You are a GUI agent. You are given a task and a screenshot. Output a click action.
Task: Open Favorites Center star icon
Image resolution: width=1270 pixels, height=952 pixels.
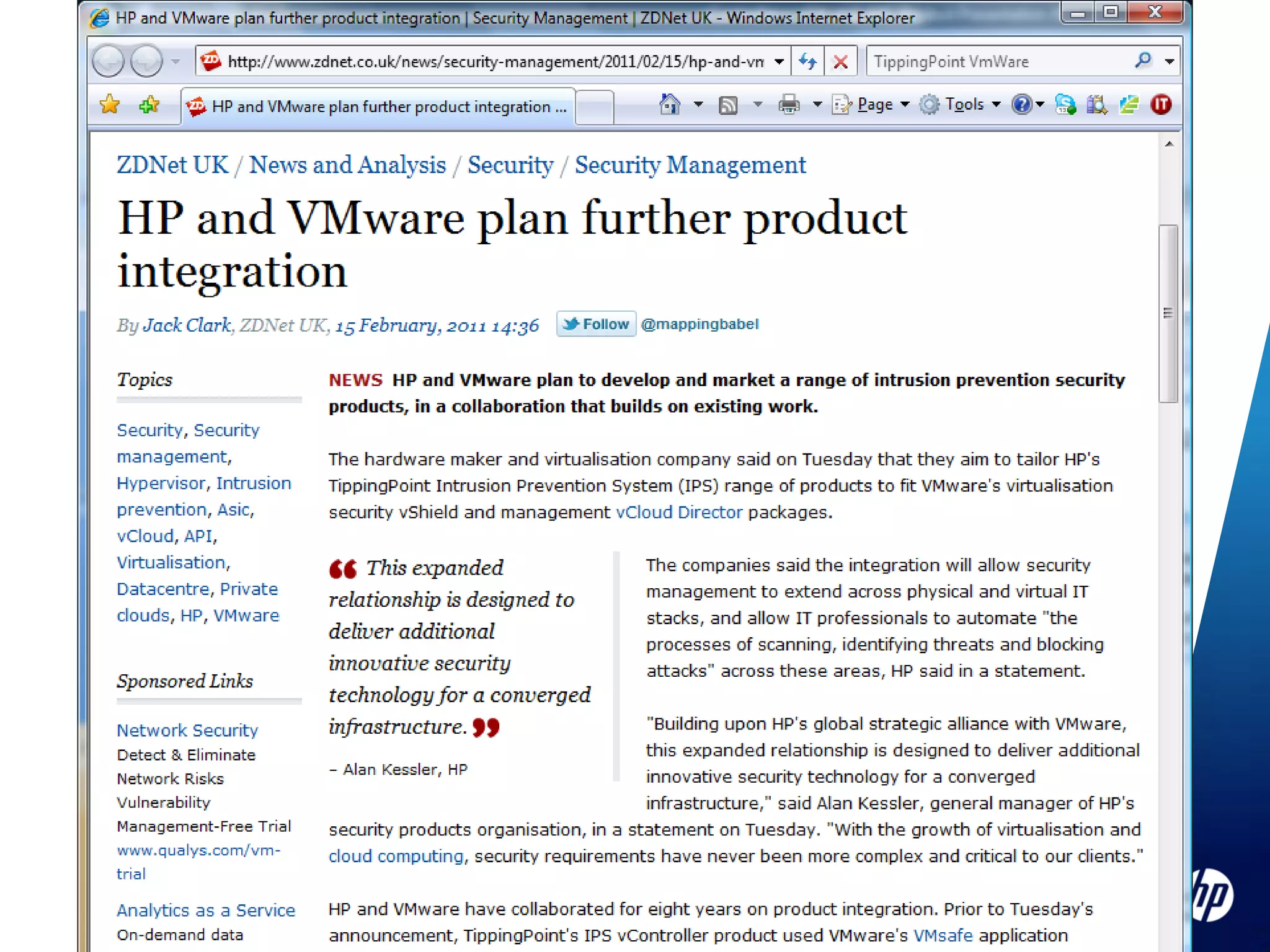click(x=110, y=105)
